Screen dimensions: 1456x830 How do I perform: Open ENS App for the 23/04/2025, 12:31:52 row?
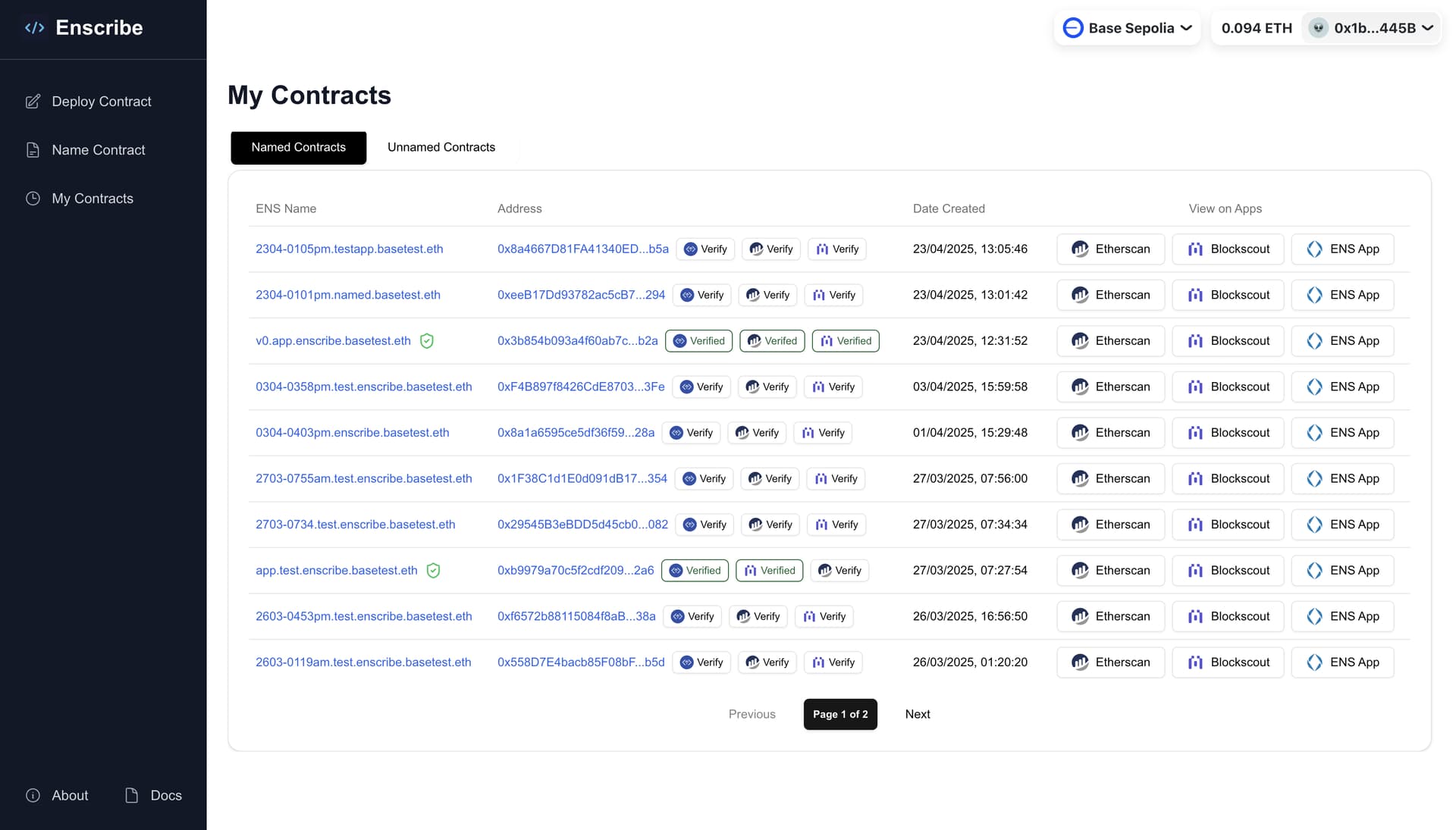(1342, 341)
